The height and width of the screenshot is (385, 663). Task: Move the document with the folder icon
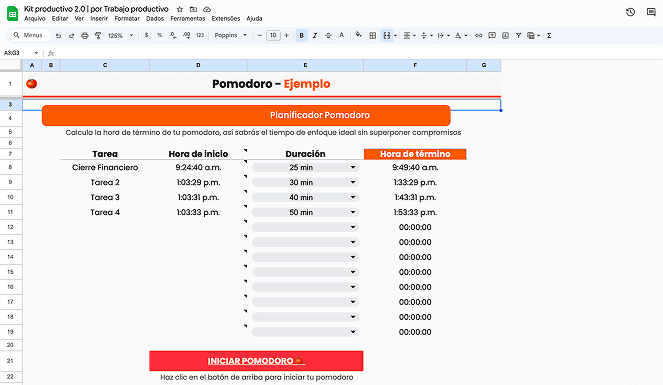pos(193,9)
